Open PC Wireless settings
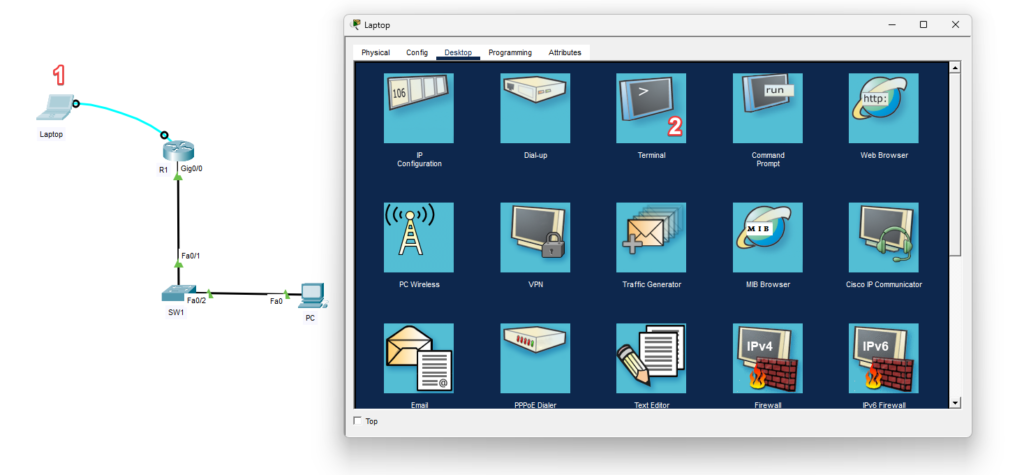 419,237
